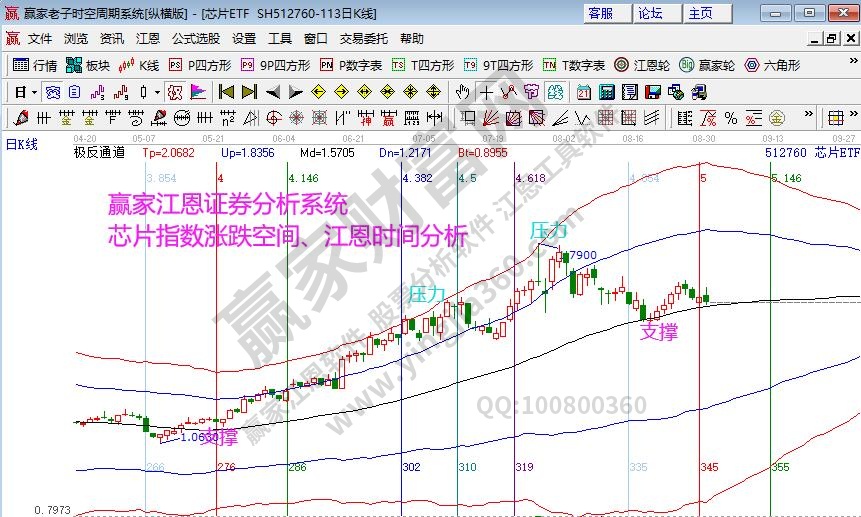Click the save floppy disk icon
861x517 pixels.
(652, 92)
